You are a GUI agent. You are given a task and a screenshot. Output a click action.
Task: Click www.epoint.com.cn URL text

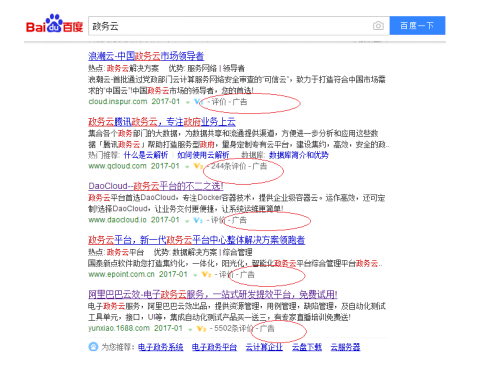(121, 274)
